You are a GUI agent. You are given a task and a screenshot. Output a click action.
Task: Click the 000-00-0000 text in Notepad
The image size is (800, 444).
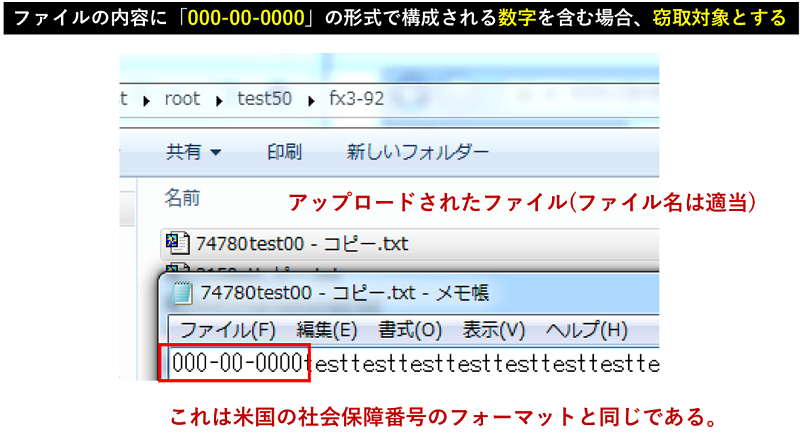[x=238, y=363]
